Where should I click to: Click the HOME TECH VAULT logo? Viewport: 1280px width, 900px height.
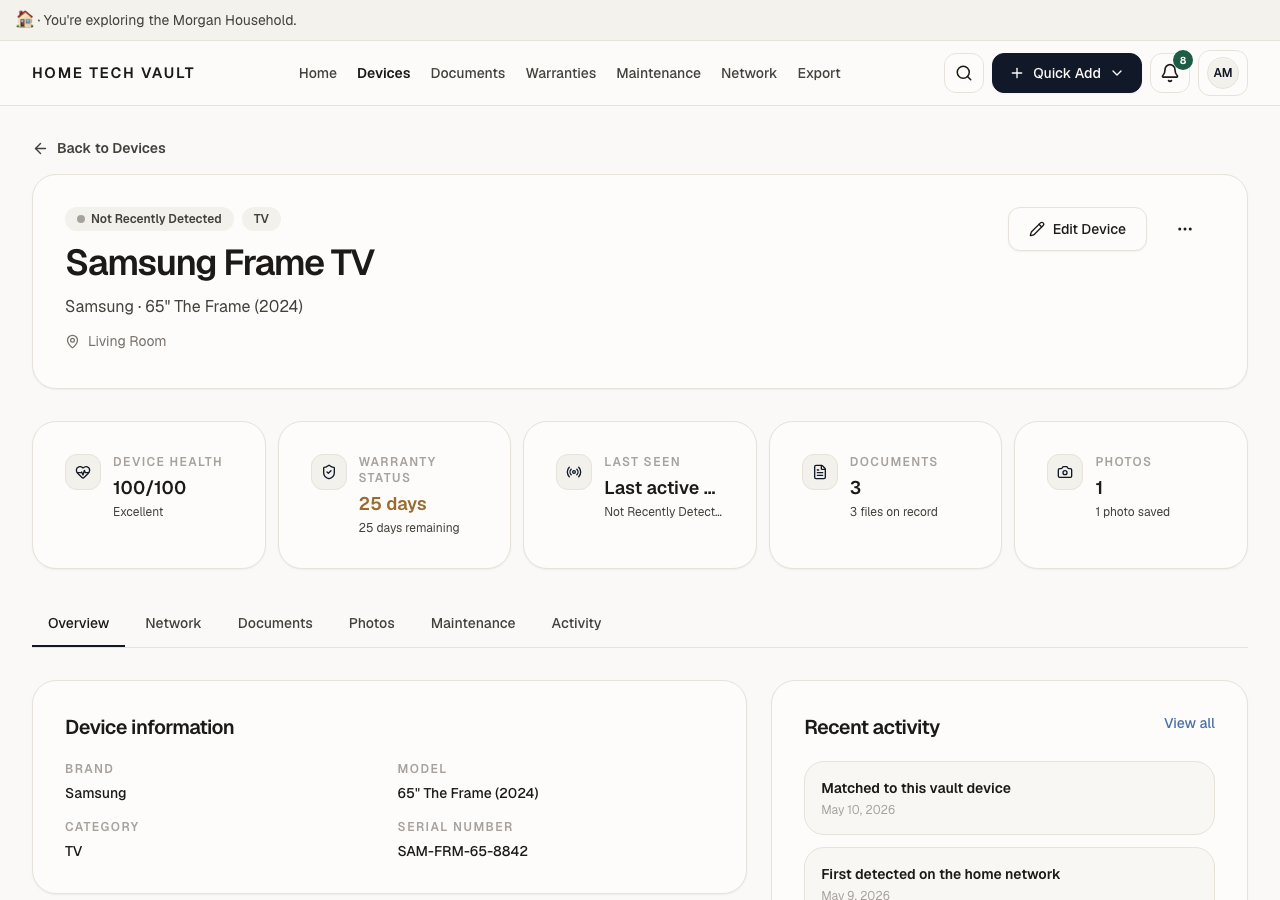(x=113, y=73)
